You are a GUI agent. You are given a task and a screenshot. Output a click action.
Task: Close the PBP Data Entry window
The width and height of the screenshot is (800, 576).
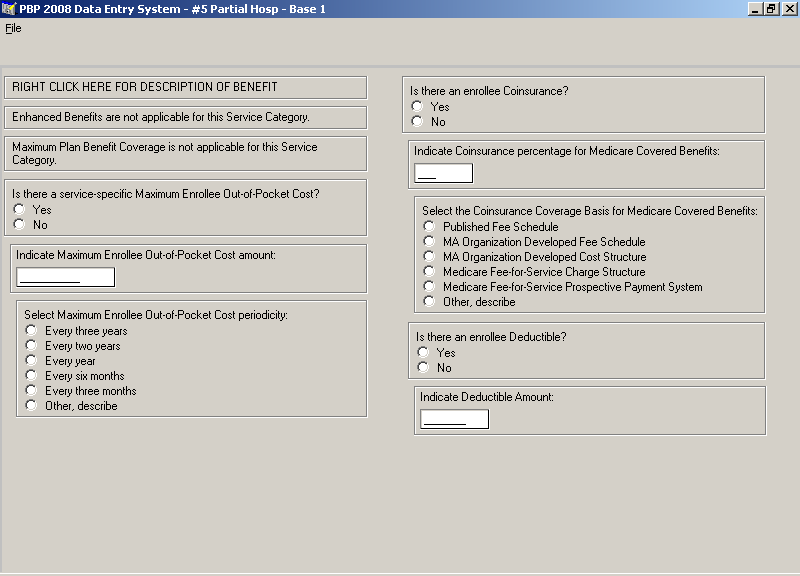[789, 9]
